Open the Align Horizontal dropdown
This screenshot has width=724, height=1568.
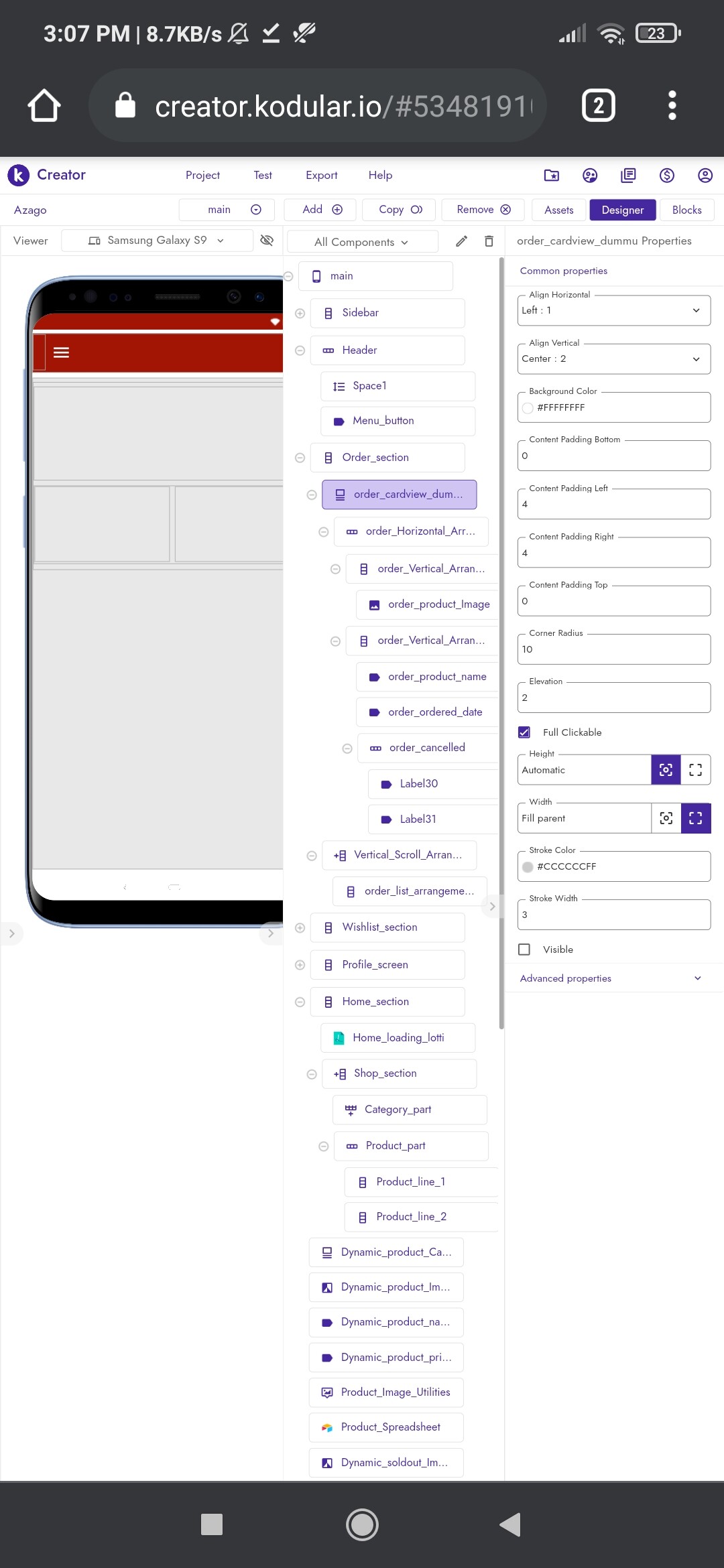pyautogui.click(x=614, y=310)
